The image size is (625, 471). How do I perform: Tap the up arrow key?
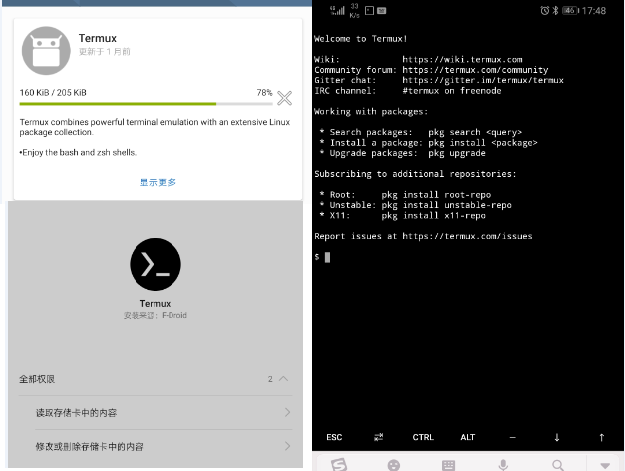tap(601, 437)
